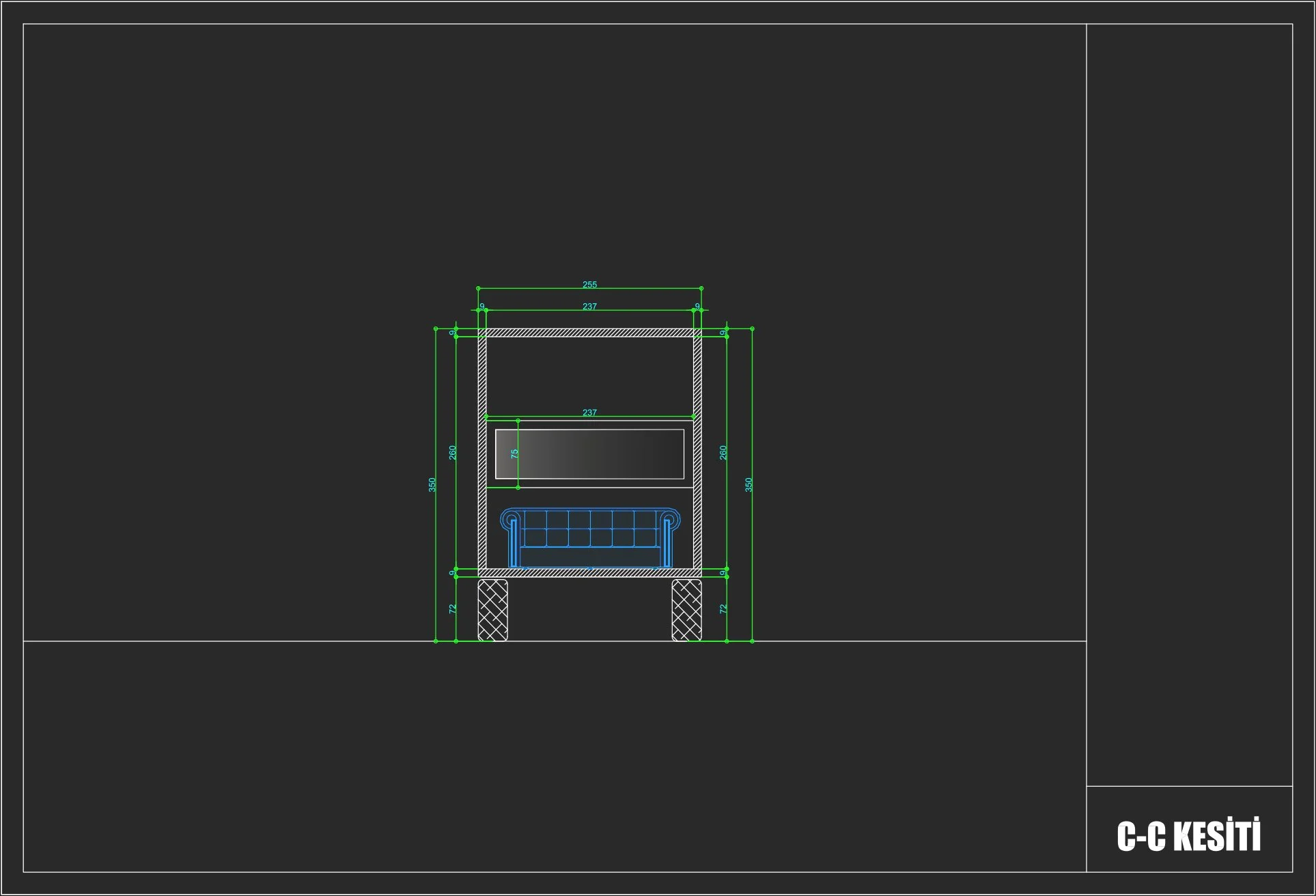
Task: Click the C-C KESİTİ title text
Action: [x=1188, y=836]
